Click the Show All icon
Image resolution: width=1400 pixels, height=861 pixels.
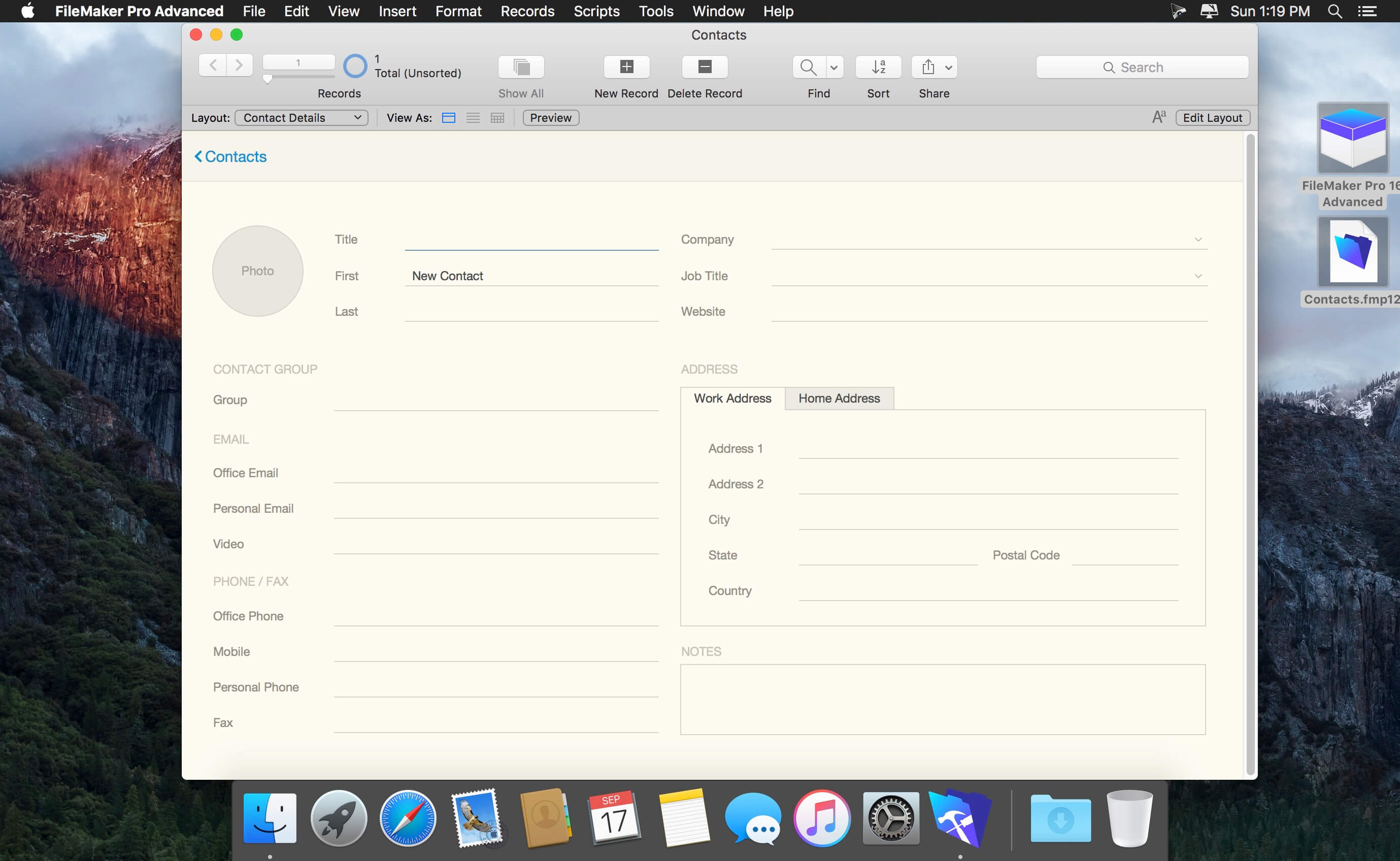tap(521, 67)
